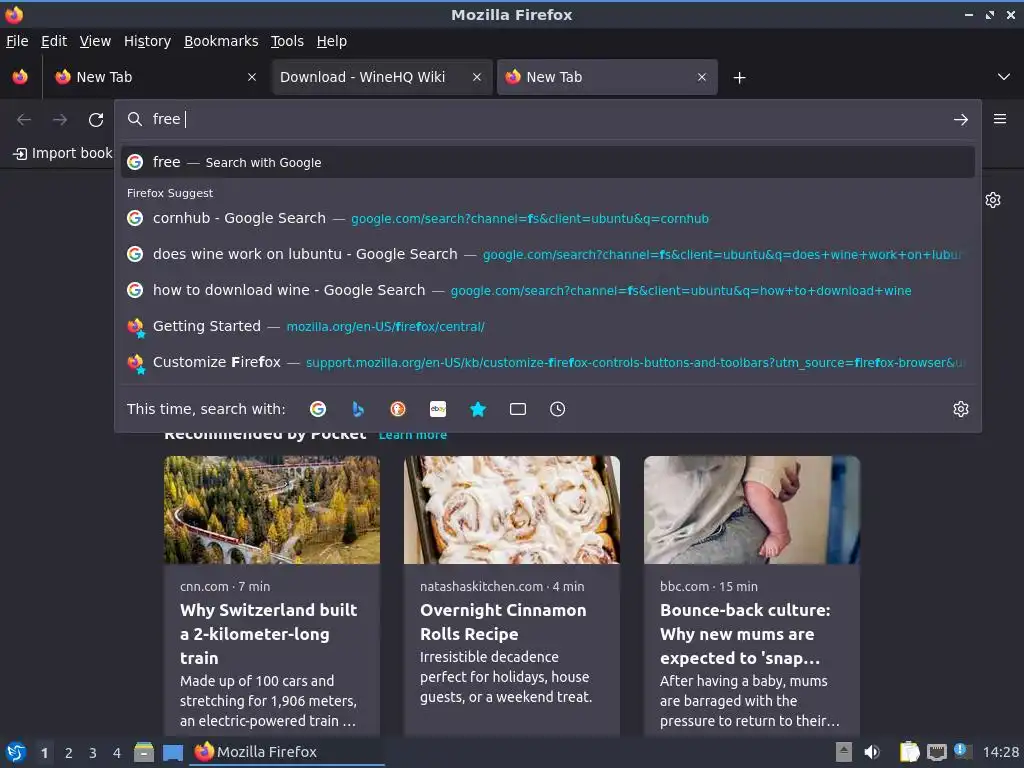Click the taskbar clock showing 14:28
The width and height of the screenshot is (1024, 768).
pos(1000,752)
